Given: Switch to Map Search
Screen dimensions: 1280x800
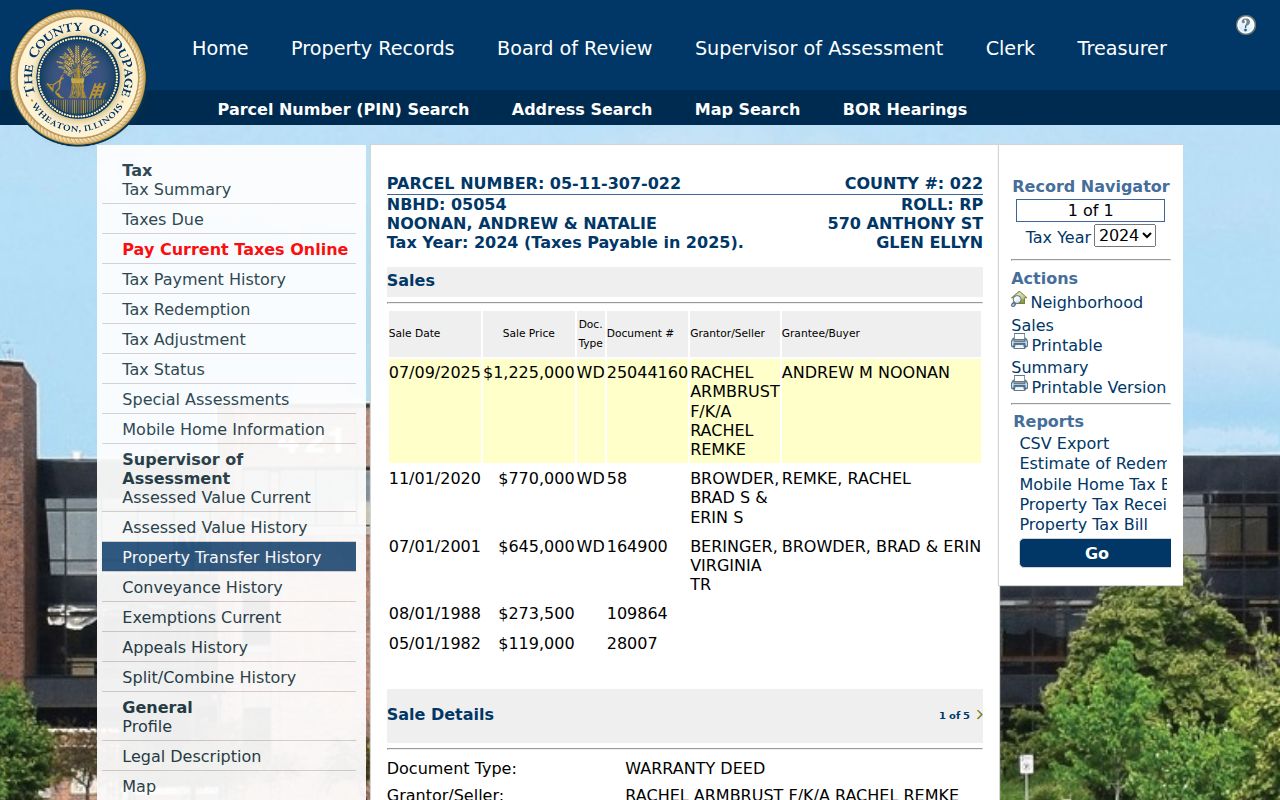Looking at the screenshot, I should [747, 109].
